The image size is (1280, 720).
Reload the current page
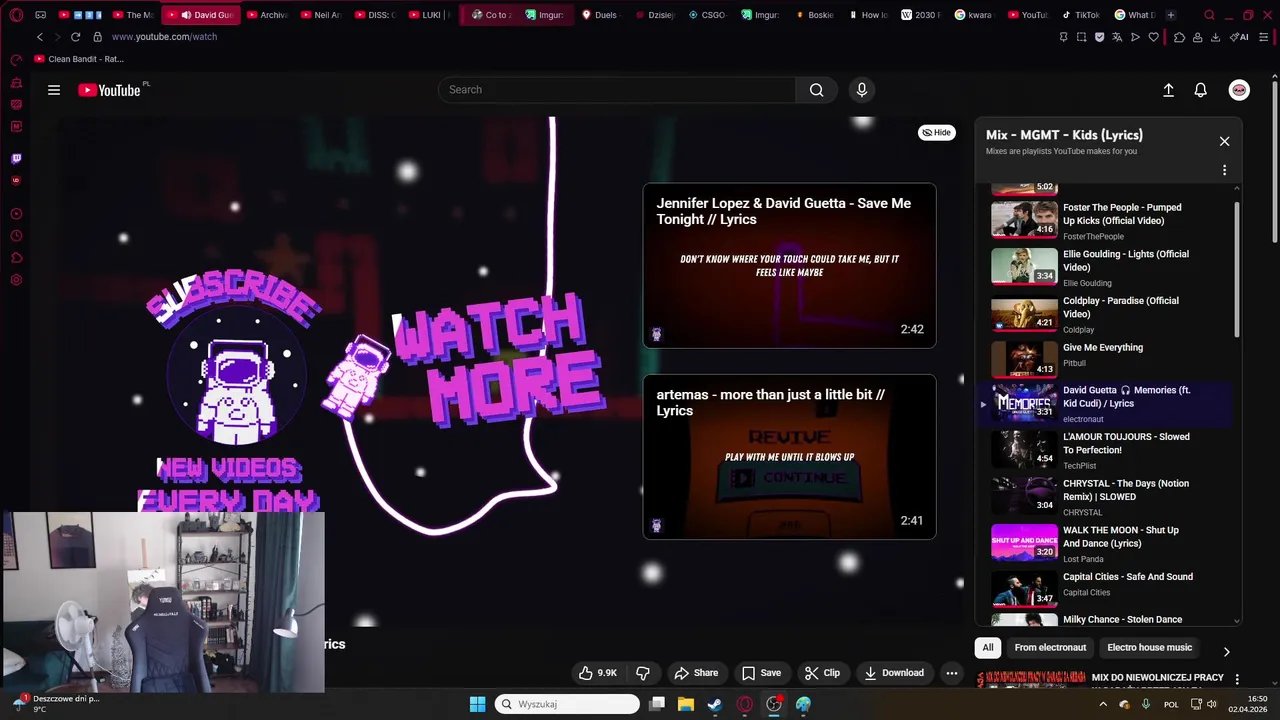[x=75, y=37]
